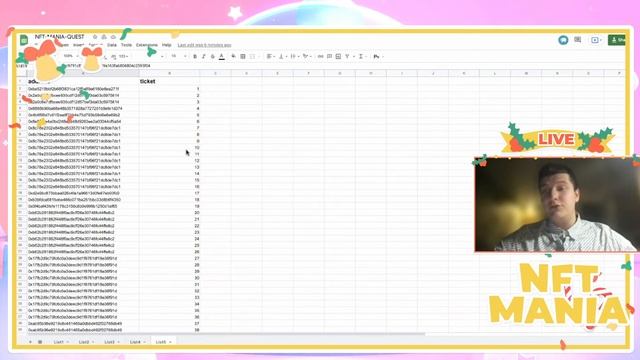This screenshot has height=360, width=640.
Task: Open the fill color picker
Action: [233, 56]
